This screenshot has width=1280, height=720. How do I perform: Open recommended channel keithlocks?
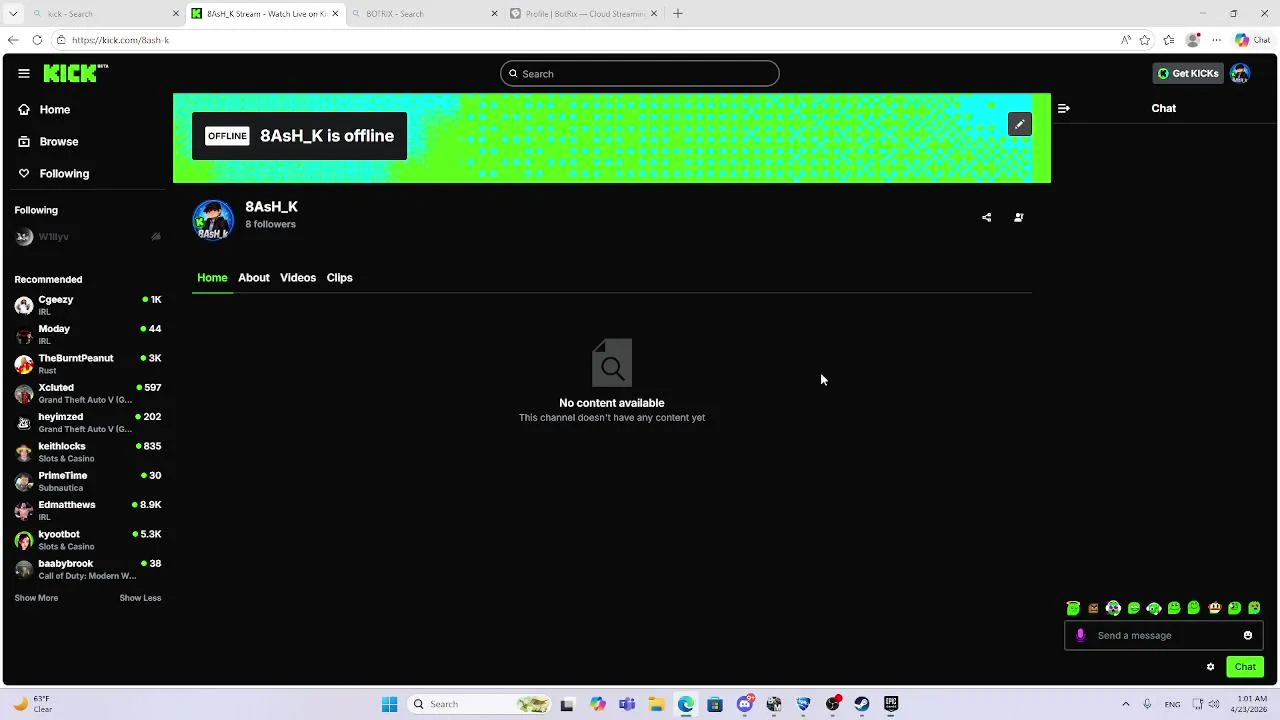tap(88, 452)
